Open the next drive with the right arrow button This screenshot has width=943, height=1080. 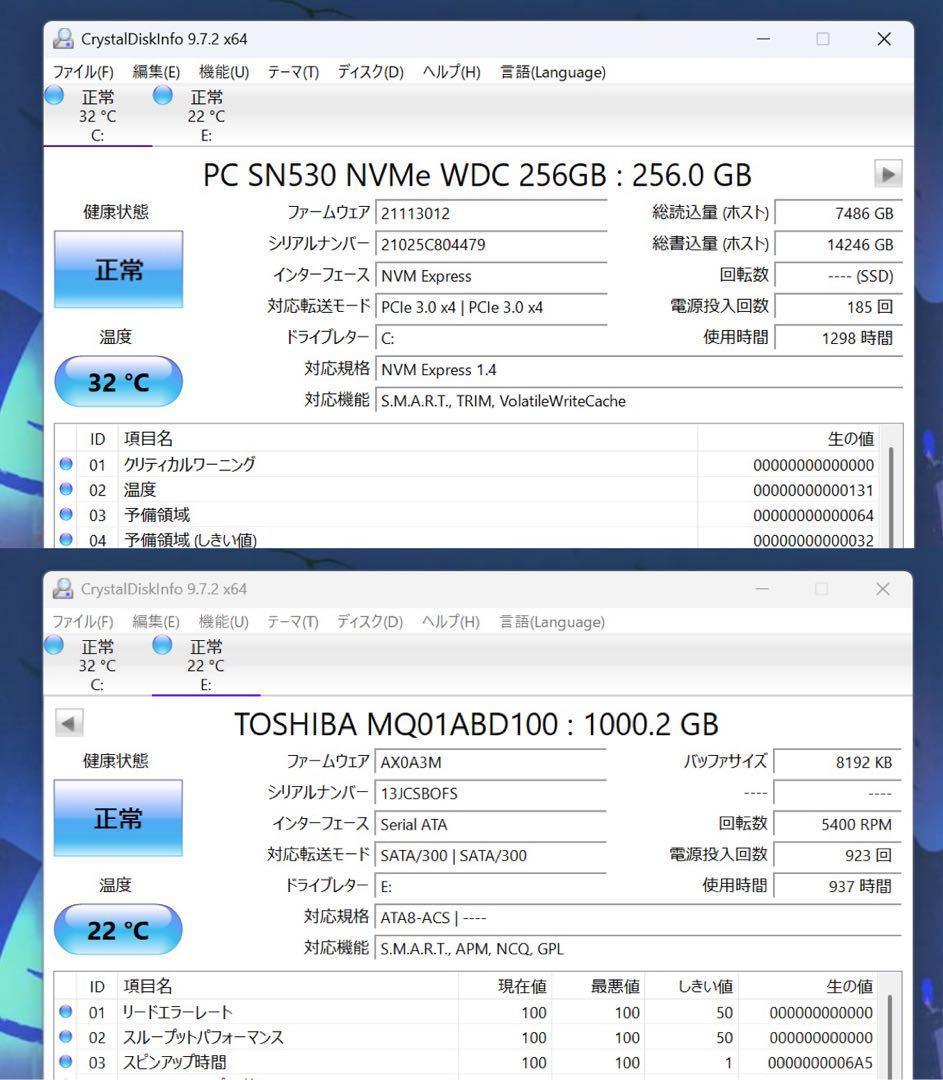point(887,173)
